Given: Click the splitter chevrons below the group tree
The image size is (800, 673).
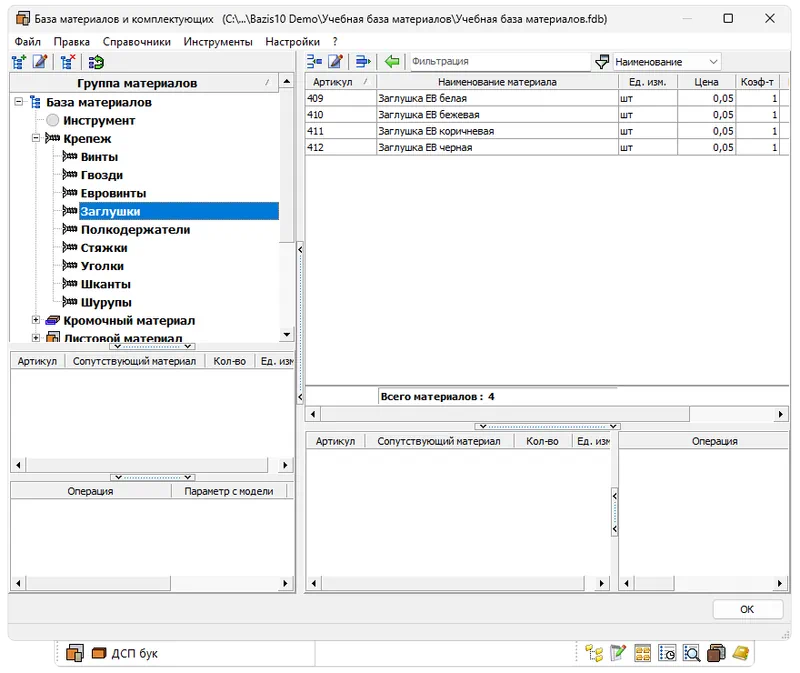Looking at the screenshot, I should coord(153,346).
